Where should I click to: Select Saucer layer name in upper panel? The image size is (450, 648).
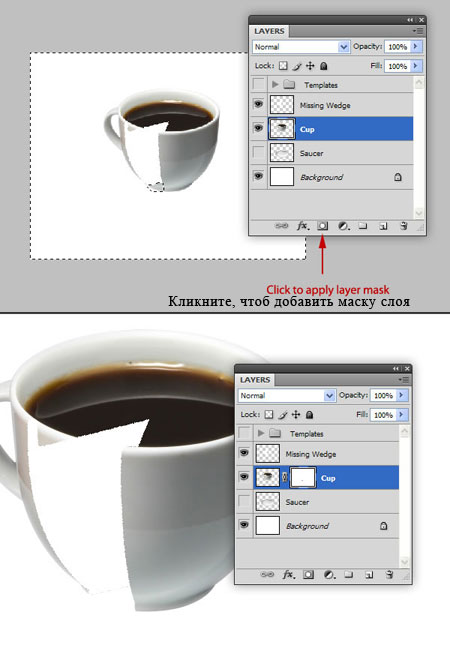[x=311, y=153]
